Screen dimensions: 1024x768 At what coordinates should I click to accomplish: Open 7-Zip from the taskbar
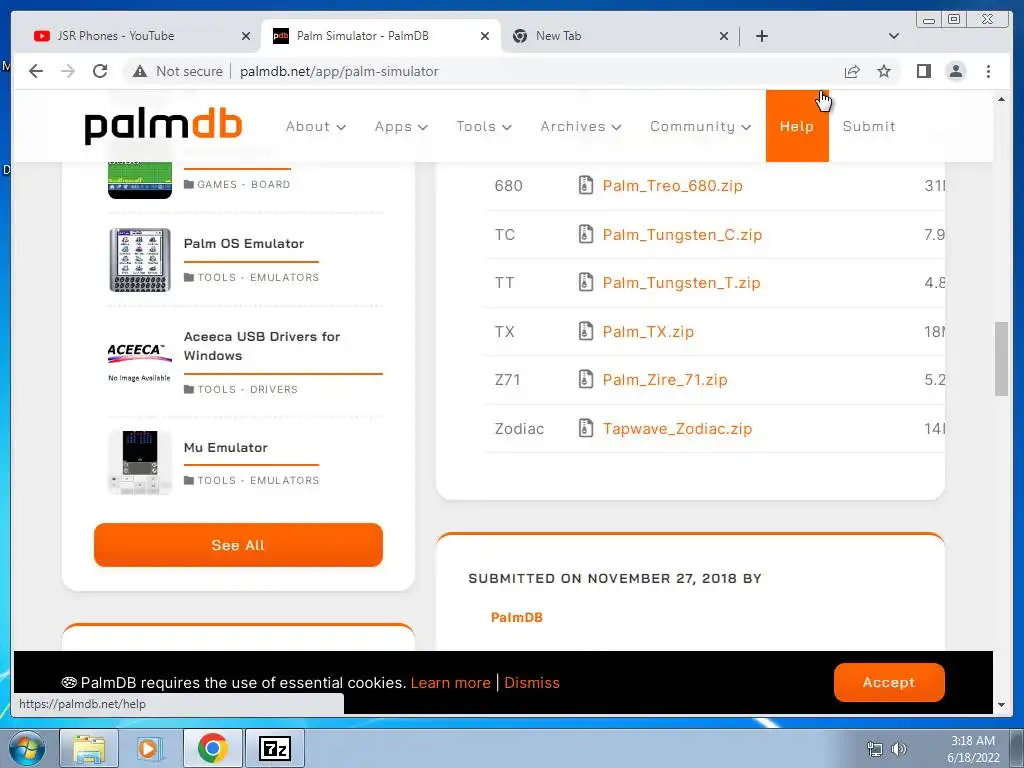[274, 748]
